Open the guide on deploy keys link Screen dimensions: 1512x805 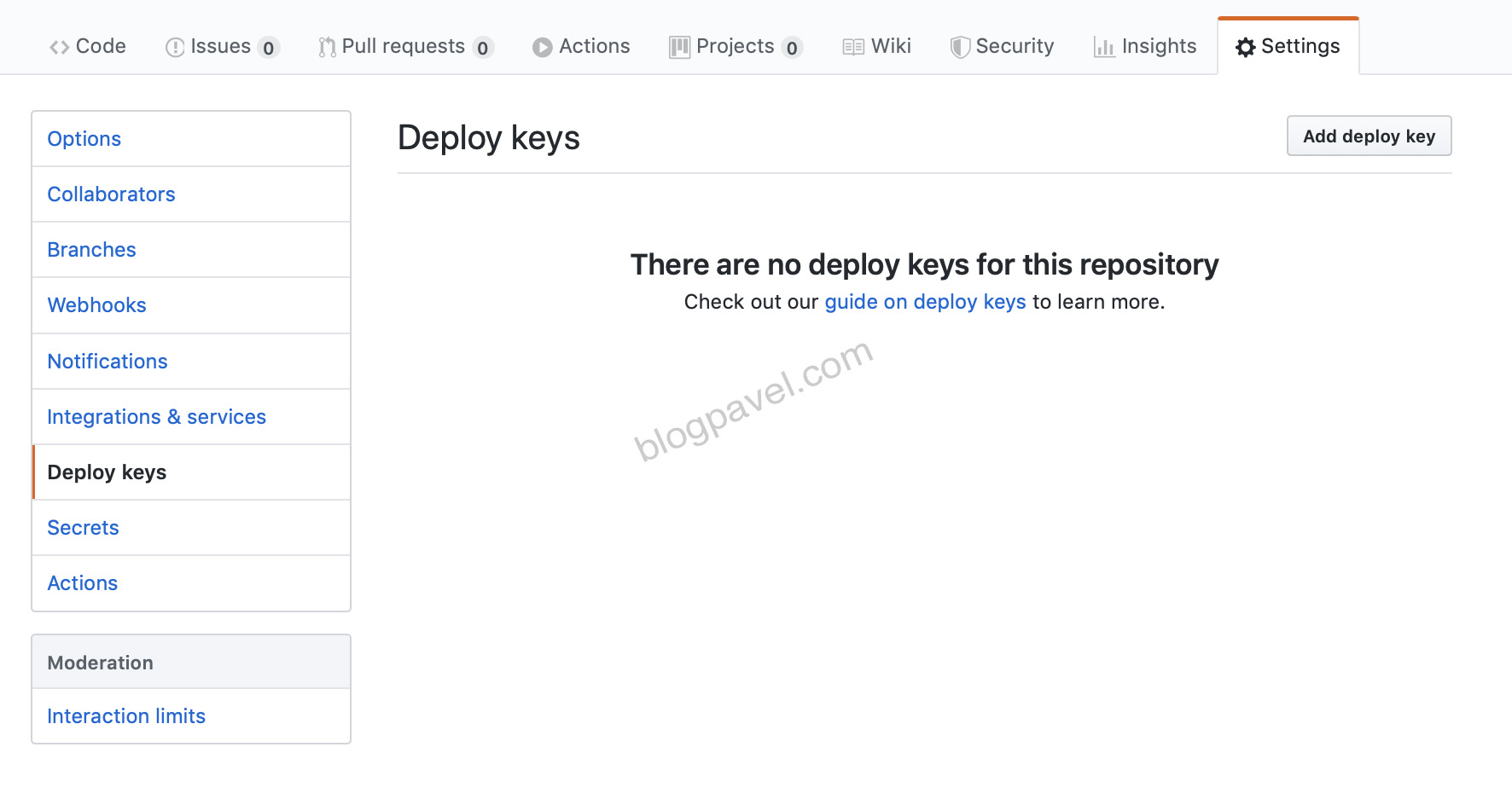(924, 301)
